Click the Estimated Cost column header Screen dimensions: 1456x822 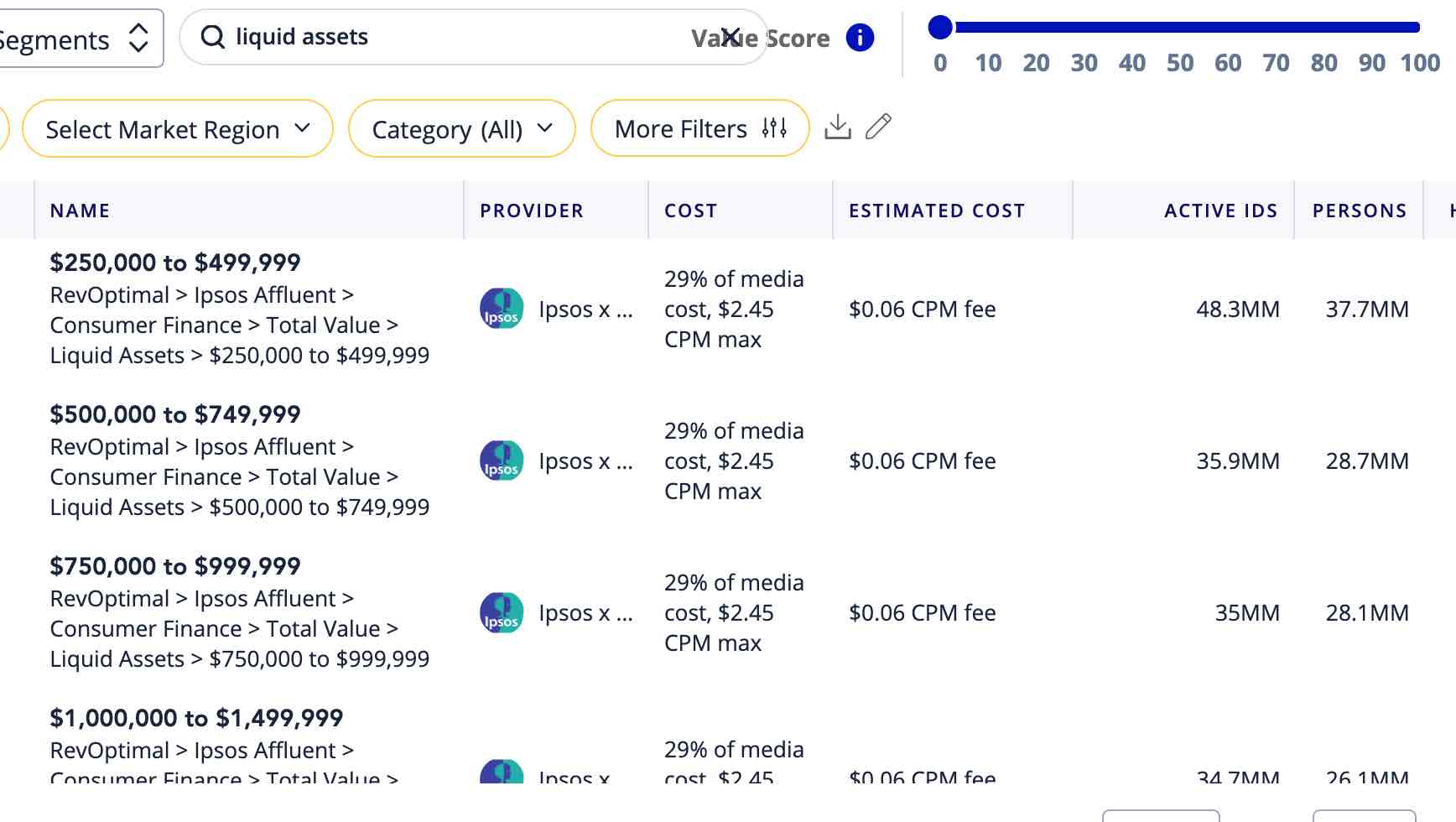936,211
